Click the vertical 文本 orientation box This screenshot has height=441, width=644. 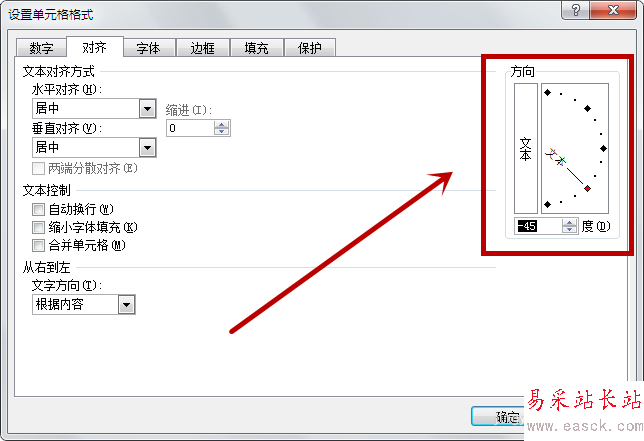point(526,148)
